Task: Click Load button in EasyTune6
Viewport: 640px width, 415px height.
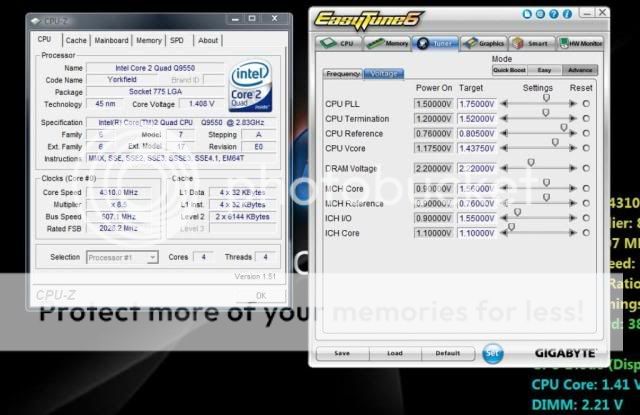Action: [395, 353]
